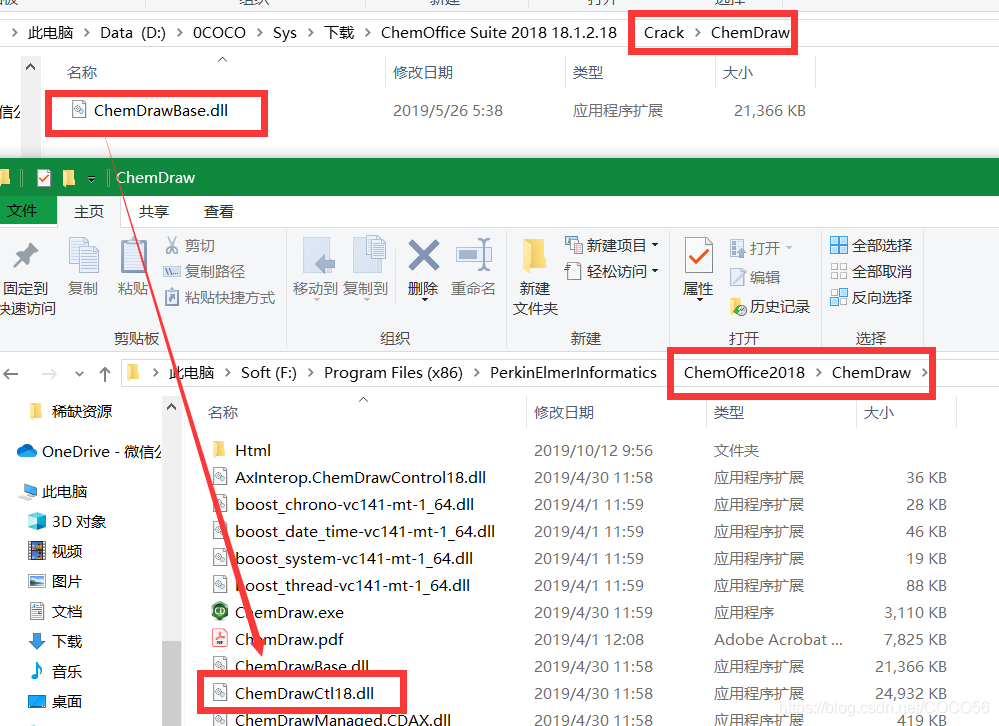Click the Paste (粘贴) ribbon icon

(133, 256)
